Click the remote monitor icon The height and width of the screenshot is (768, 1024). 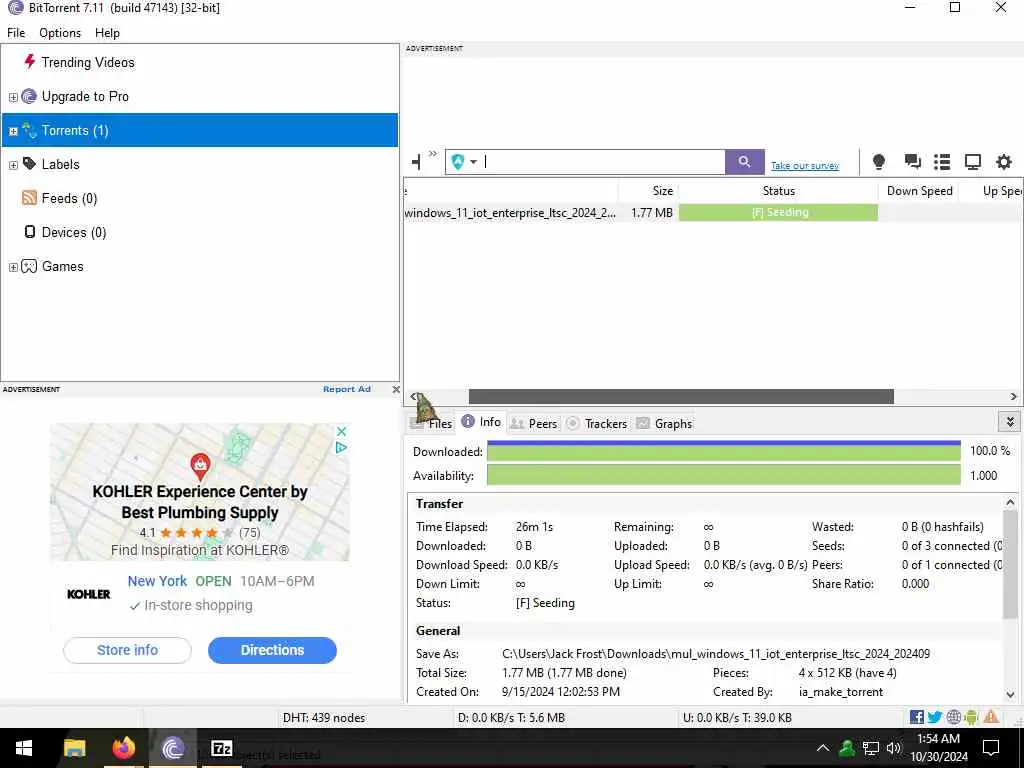(973, 161)
